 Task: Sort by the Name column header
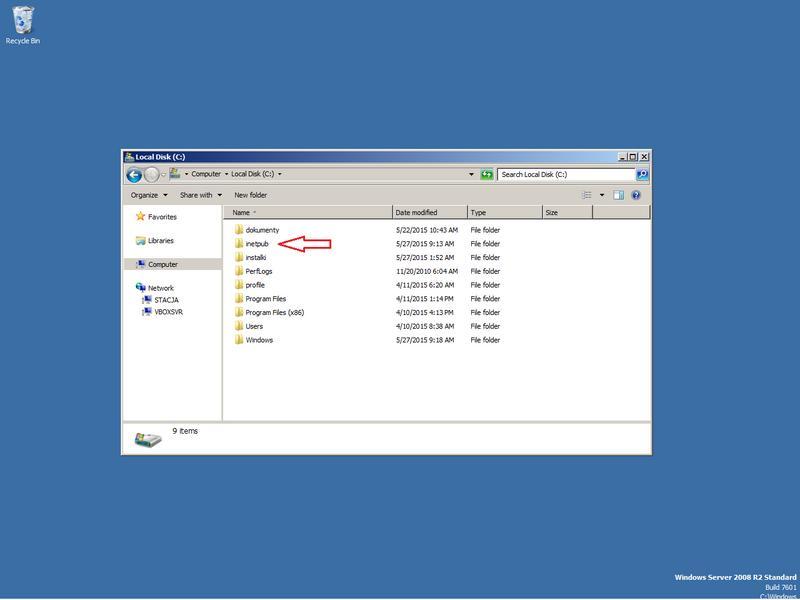coord(308,212)
